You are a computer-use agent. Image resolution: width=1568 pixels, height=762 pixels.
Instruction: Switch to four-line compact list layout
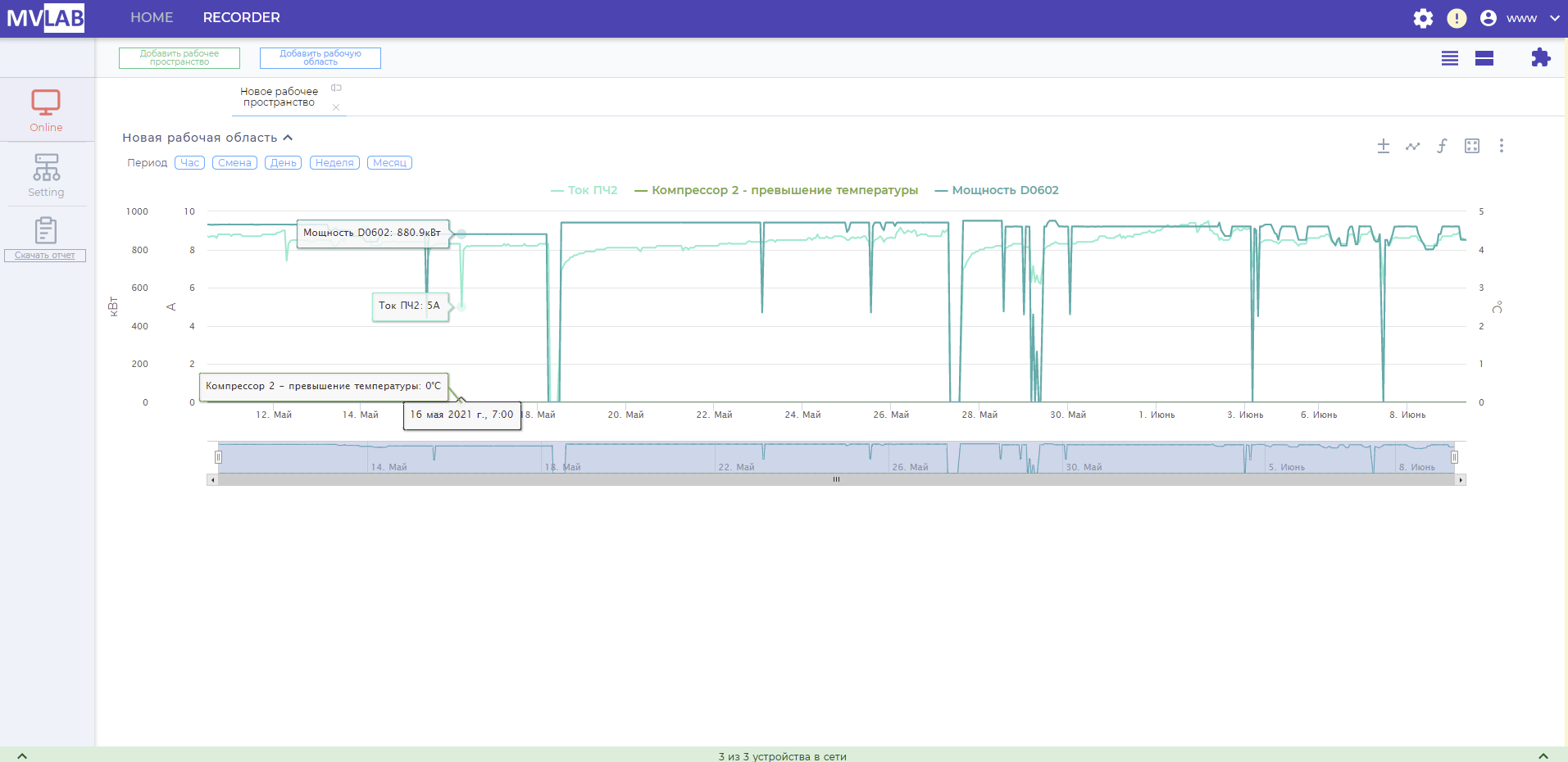[1450, 58]
